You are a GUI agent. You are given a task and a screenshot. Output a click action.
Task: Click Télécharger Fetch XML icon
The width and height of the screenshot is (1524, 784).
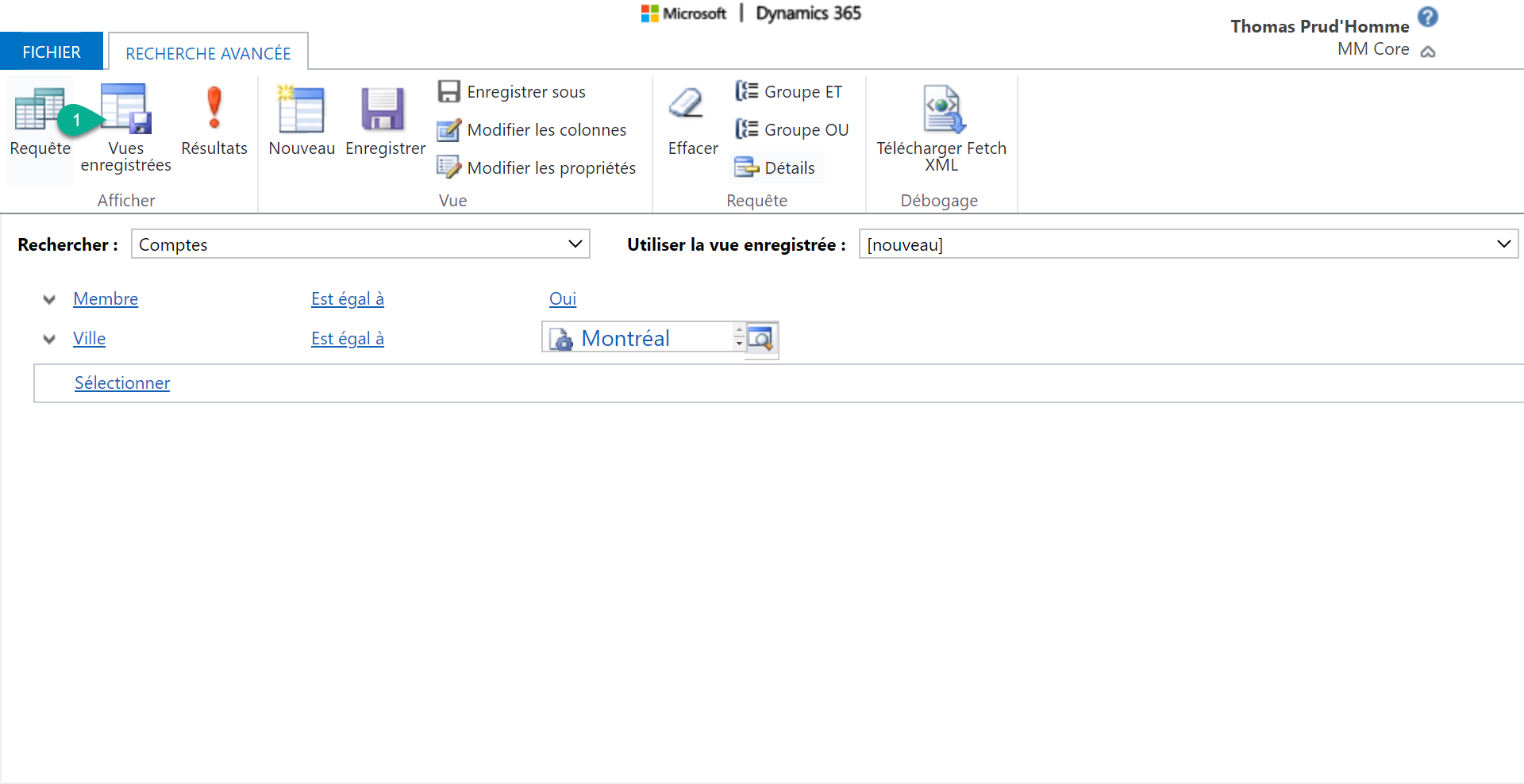tap(942, 110)
